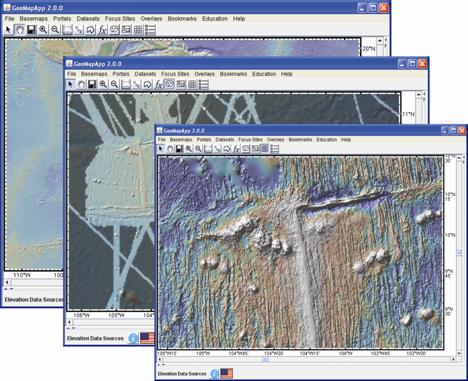
Task: Open Basemaps menu in back window
Action: (x=34, y=19)
